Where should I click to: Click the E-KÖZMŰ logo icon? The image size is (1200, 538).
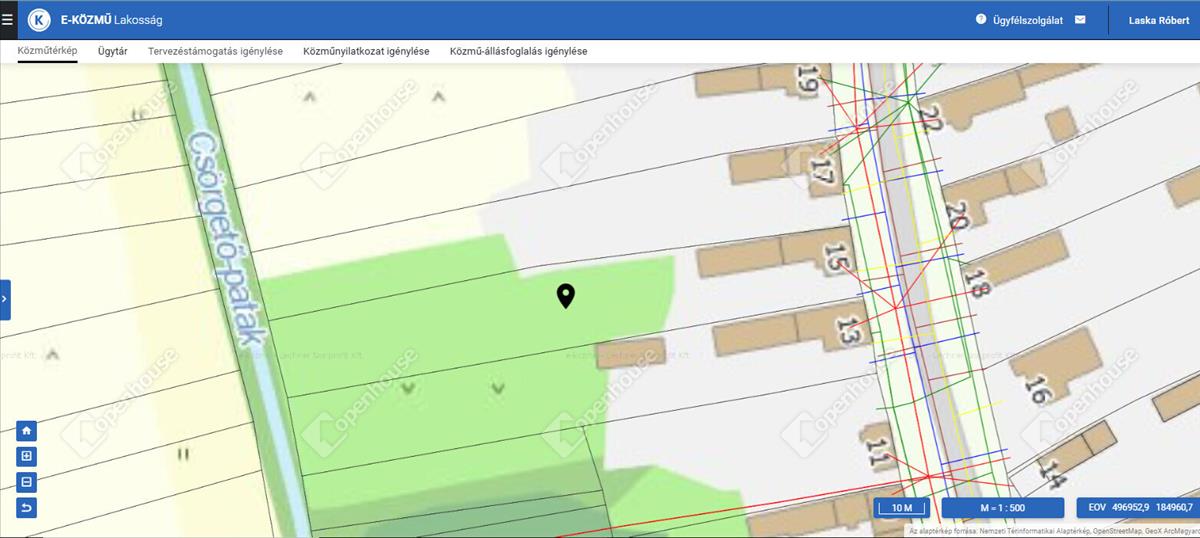click(x=39, y=19)
